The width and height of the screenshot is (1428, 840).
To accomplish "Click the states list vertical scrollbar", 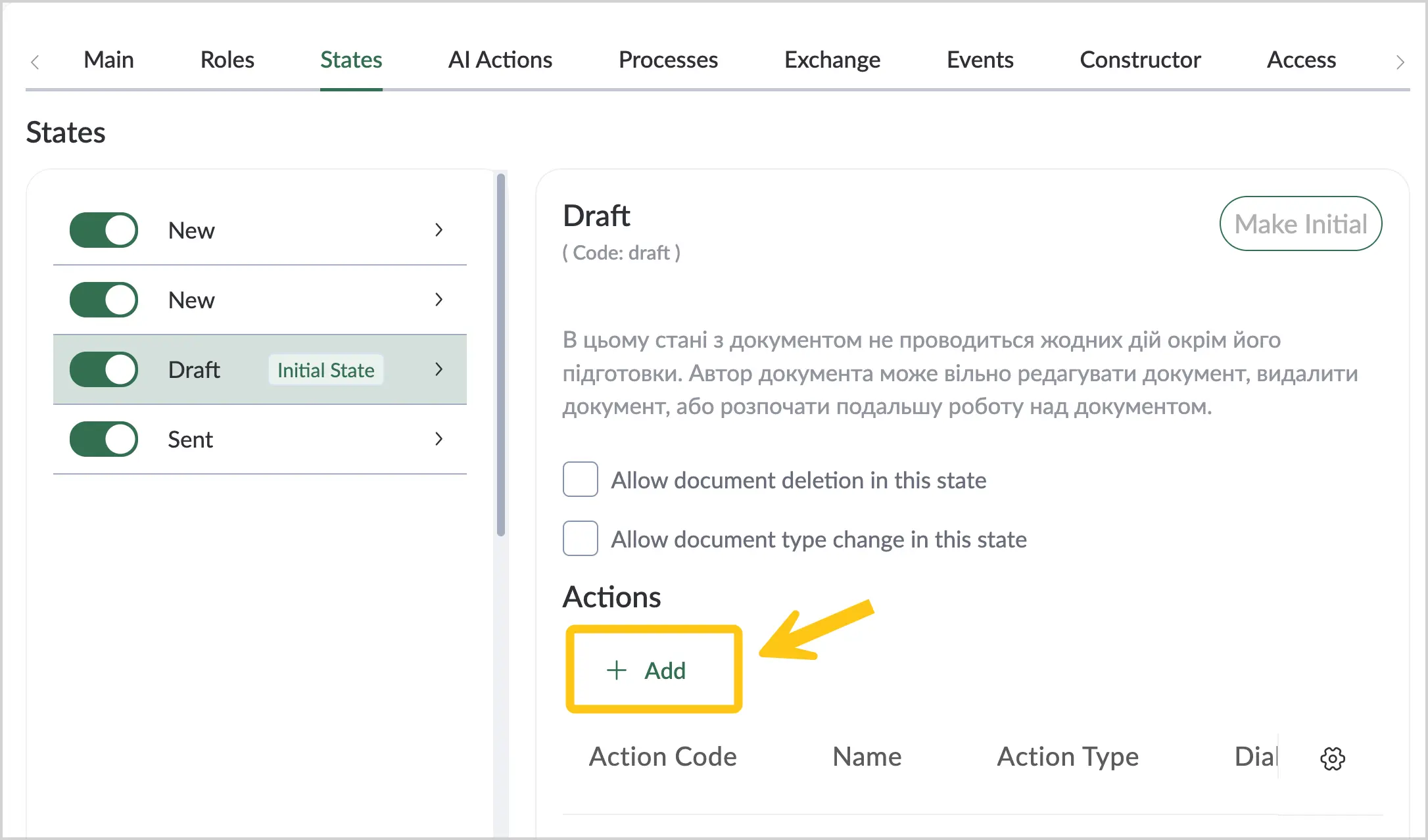I will coord(501,355).
